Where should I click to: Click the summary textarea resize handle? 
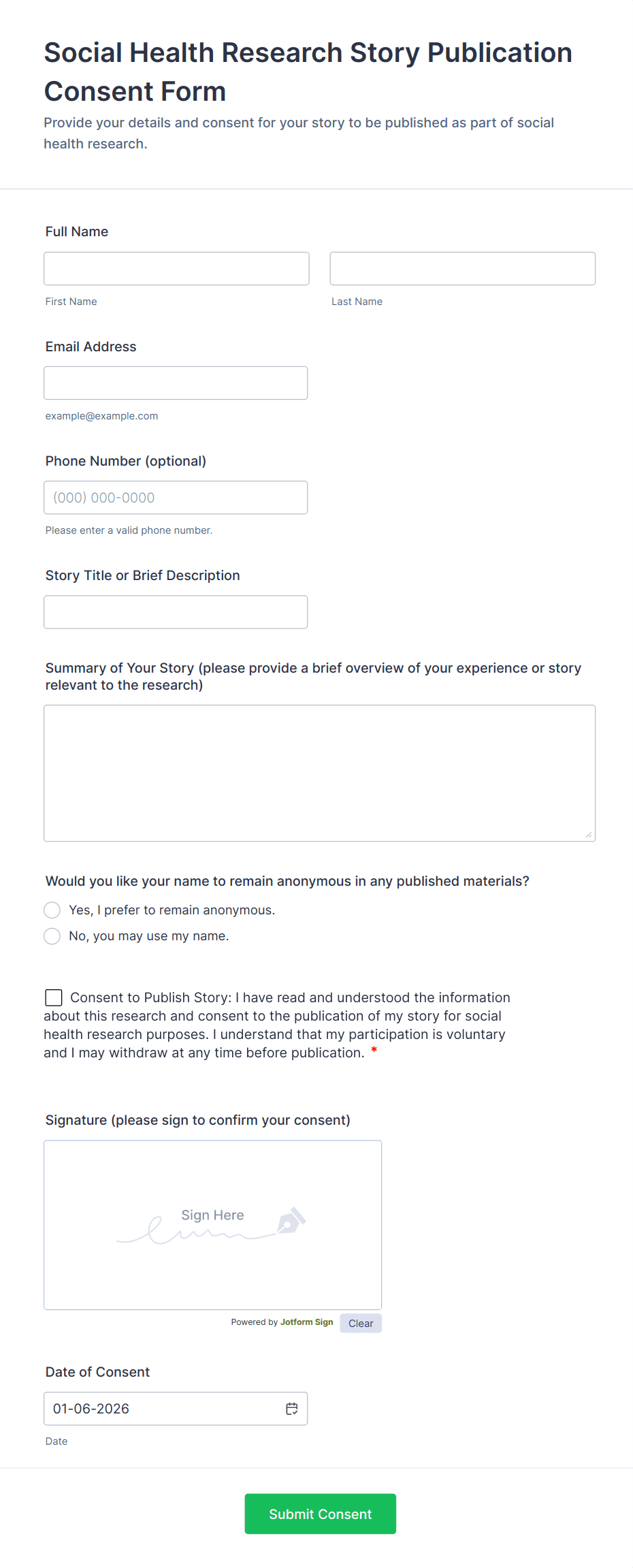coord(589,835)
